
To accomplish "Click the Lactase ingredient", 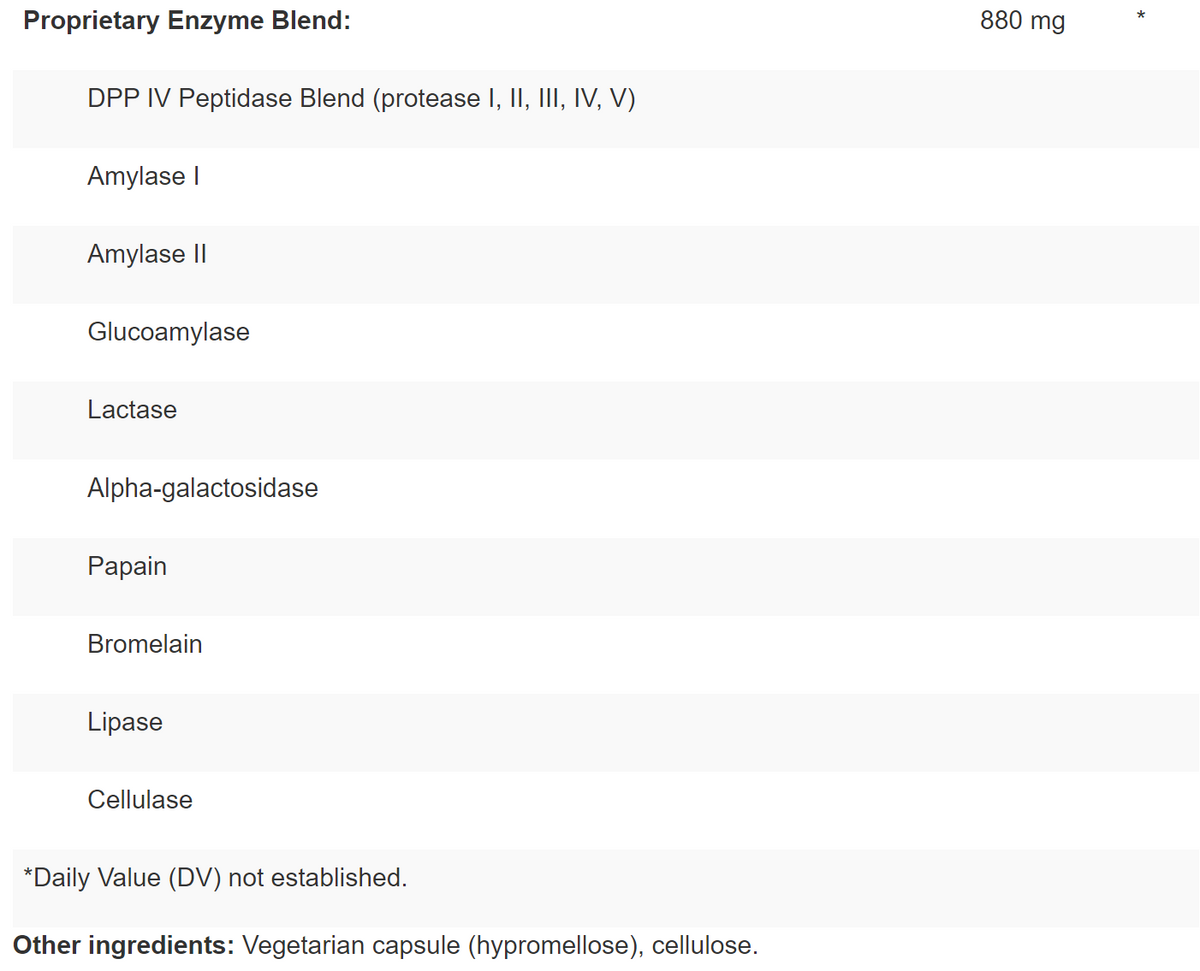I will tap(132, 410).
